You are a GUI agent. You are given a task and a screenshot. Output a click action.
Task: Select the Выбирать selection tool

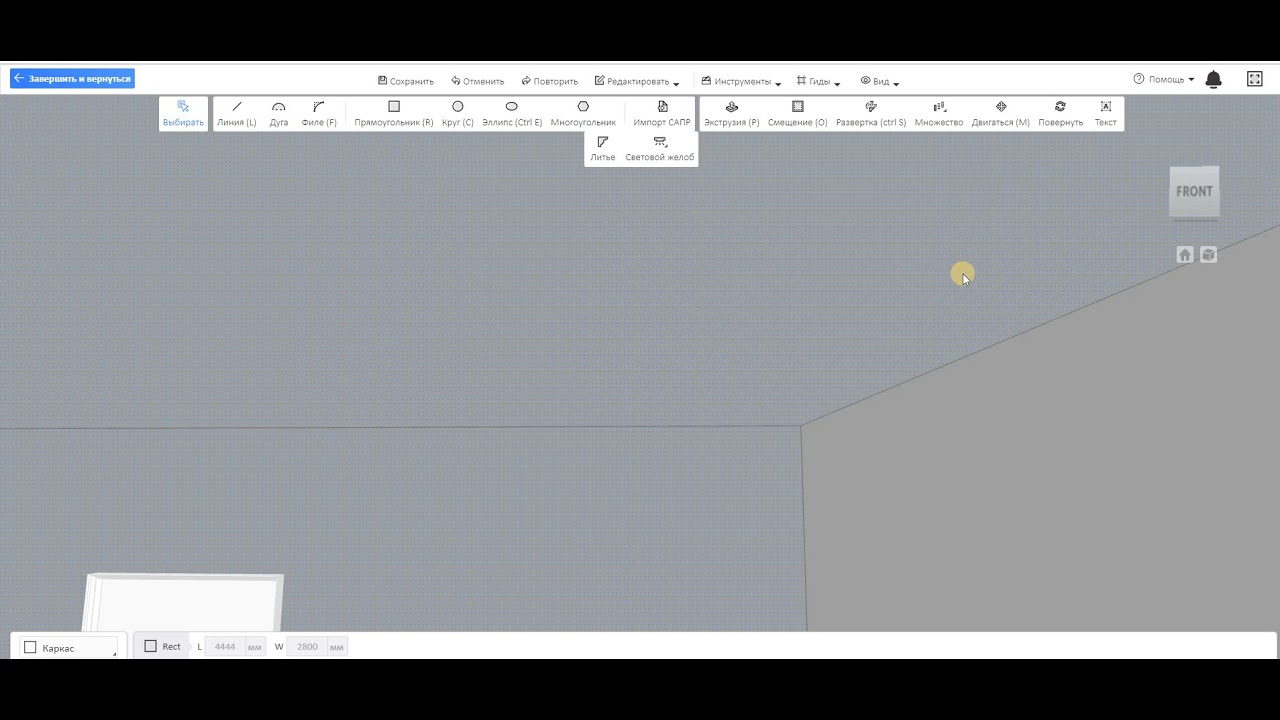pyautogui.click(x=183, y=113)
